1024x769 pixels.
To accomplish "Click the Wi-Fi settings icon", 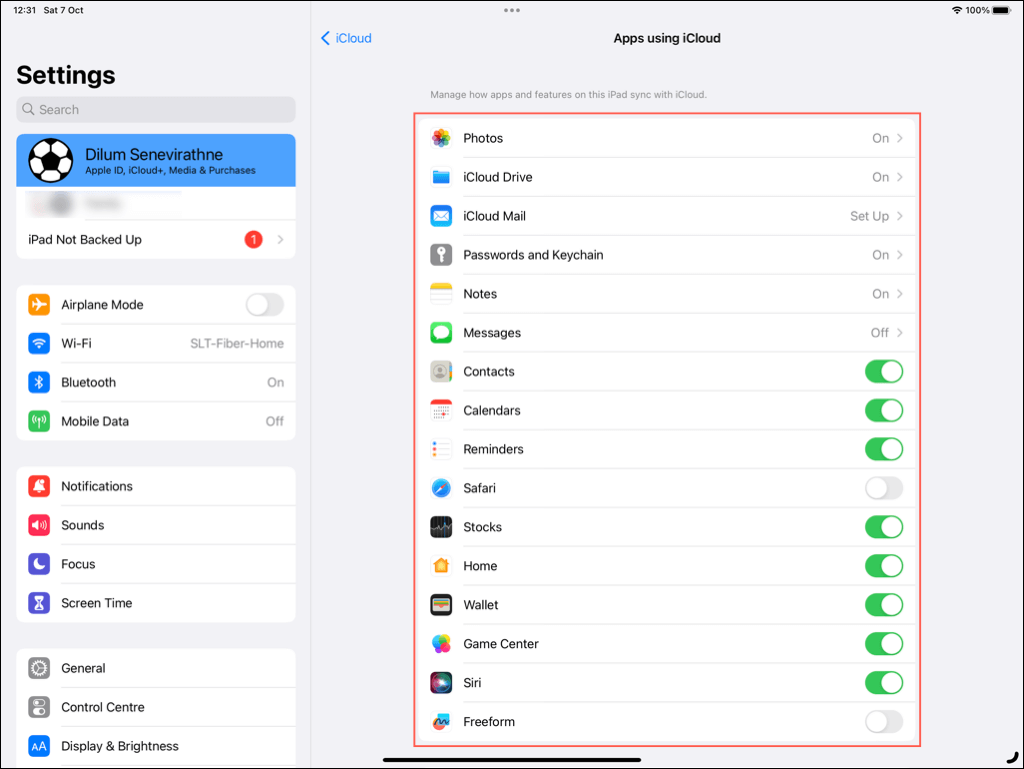I will pyautogui.click(x=39, y=343).
